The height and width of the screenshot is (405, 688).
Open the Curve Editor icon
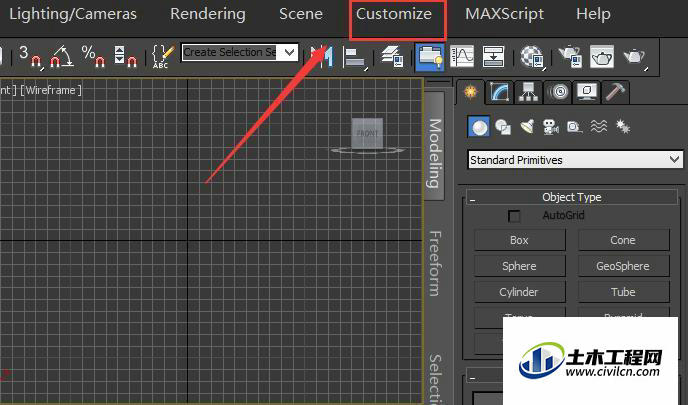(x=462, y=56)
